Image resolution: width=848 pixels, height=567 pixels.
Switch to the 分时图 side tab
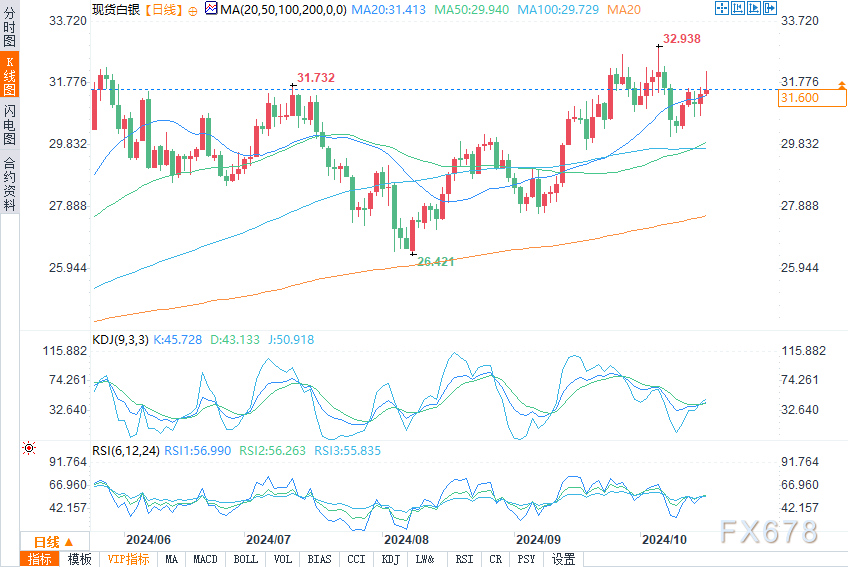pyautogui.click(x=9, y=29)
